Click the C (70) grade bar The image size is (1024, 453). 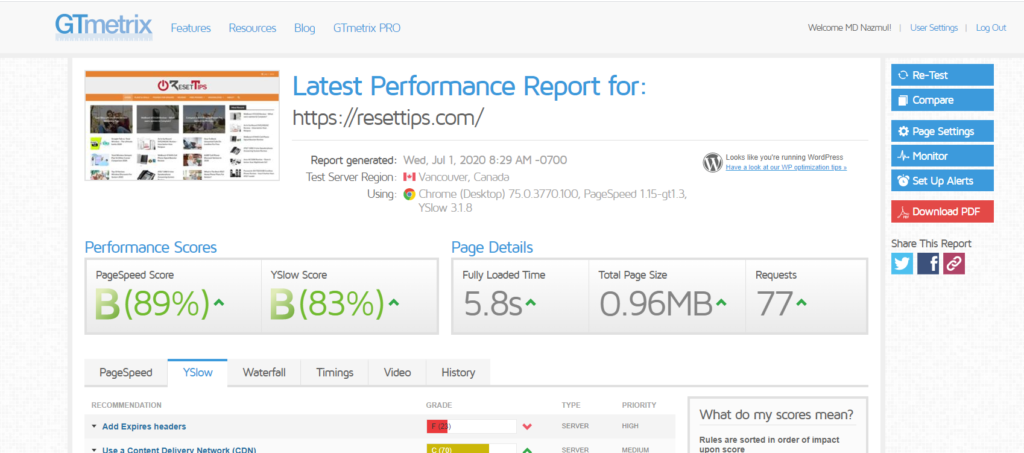(471, 449)
